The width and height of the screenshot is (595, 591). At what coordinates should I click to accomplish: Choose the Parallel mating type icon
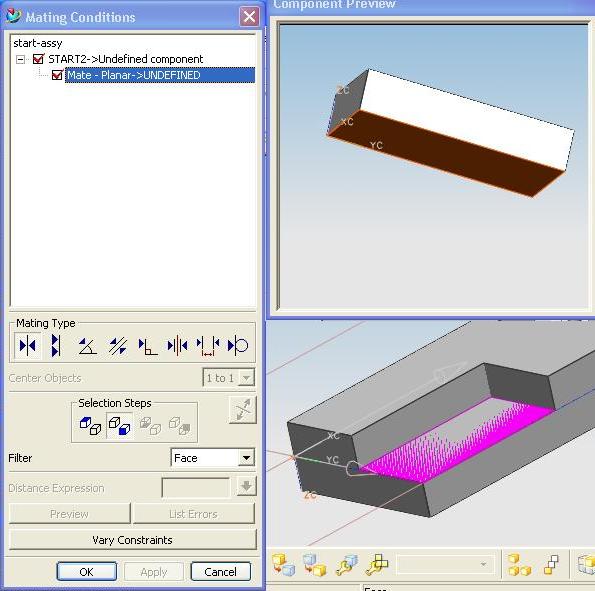click(x=118, y=346)
